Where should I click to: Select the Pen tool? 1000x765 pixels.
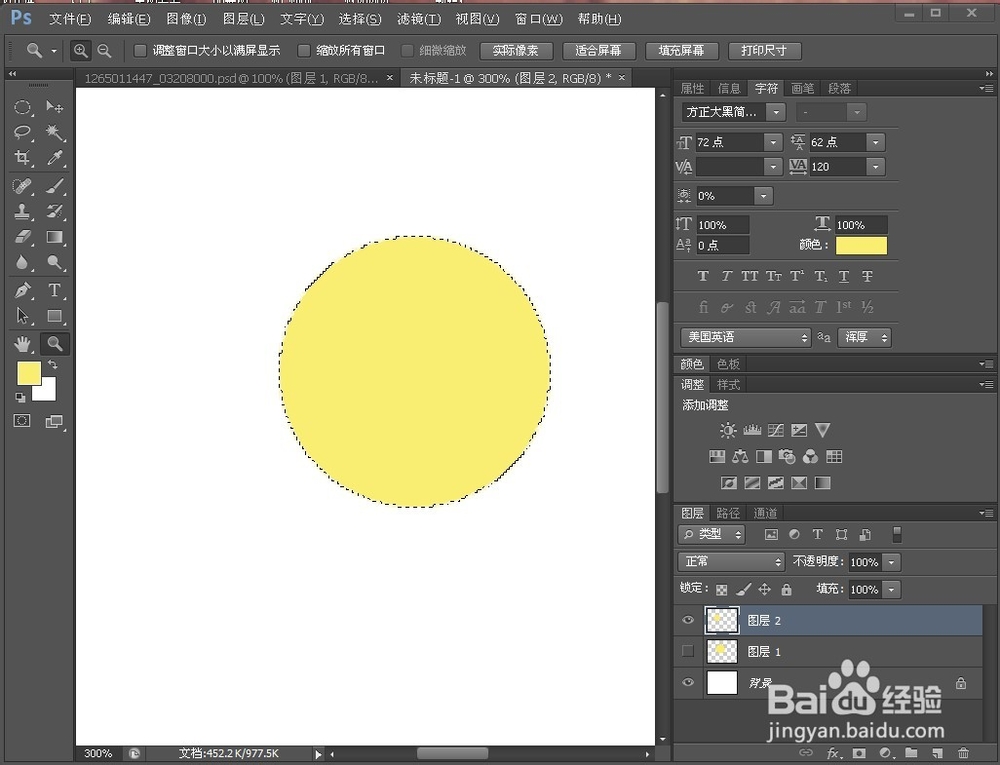23,291
